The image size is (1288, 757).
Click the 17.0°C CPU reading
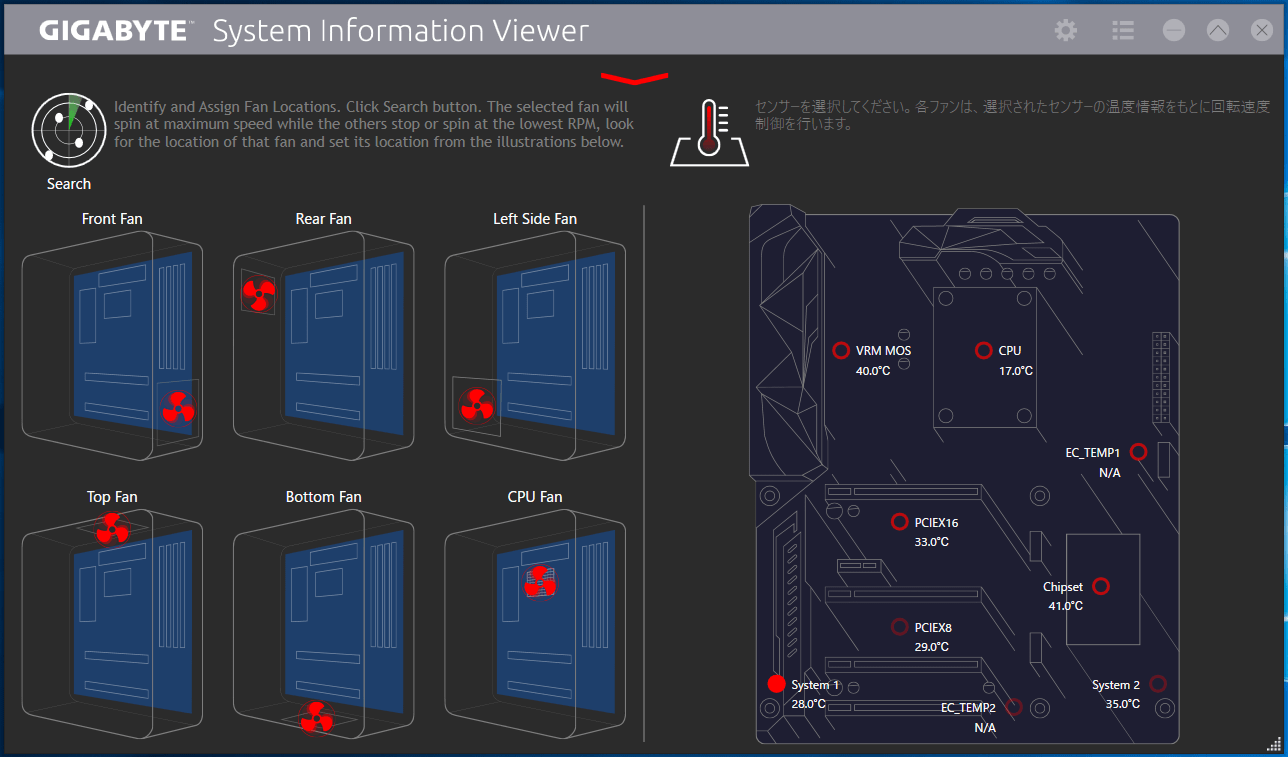[x=1015, y=371]
